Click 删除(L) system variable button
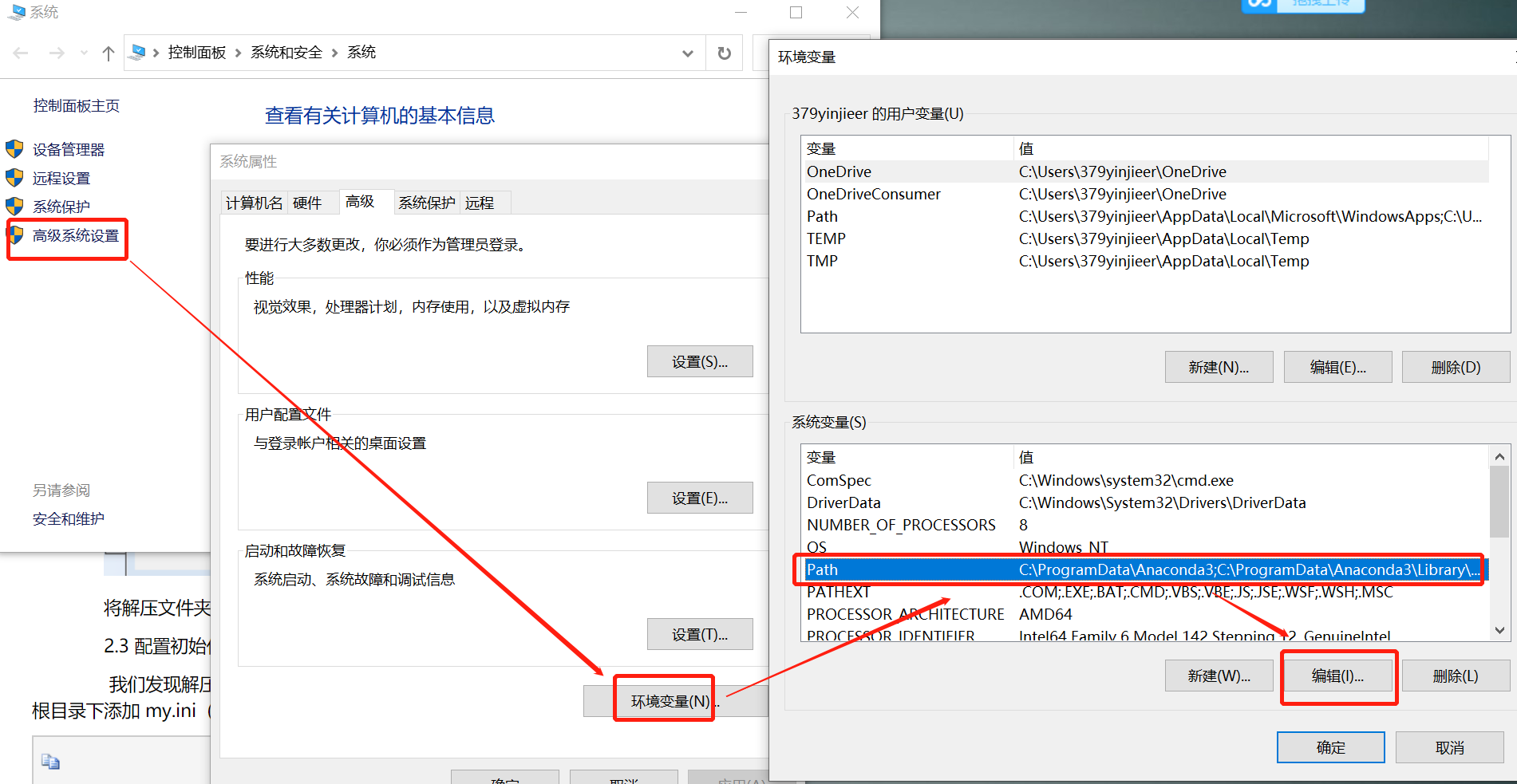The image size is (1517, 784). [1456, 676]
